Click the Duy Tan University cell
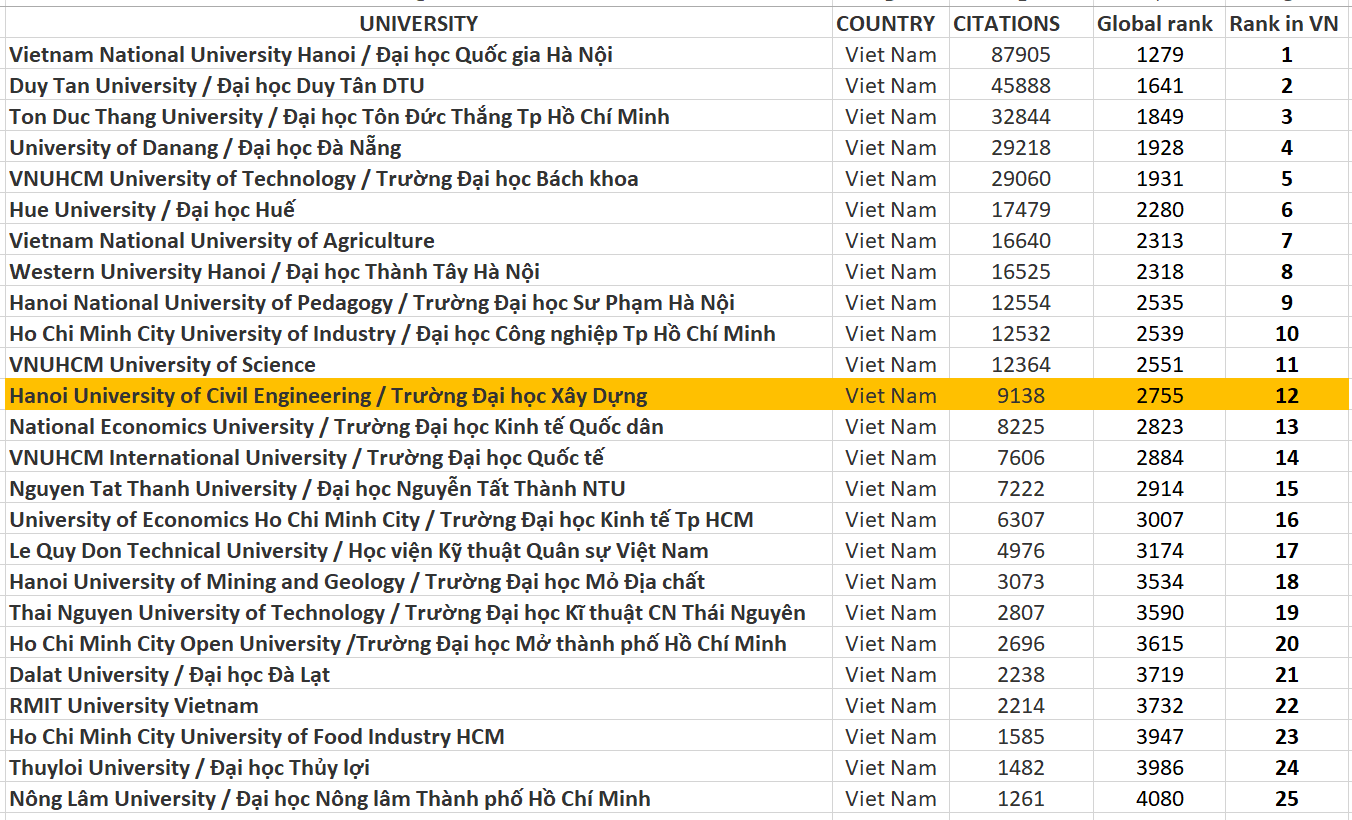 (x=418, y=85)
